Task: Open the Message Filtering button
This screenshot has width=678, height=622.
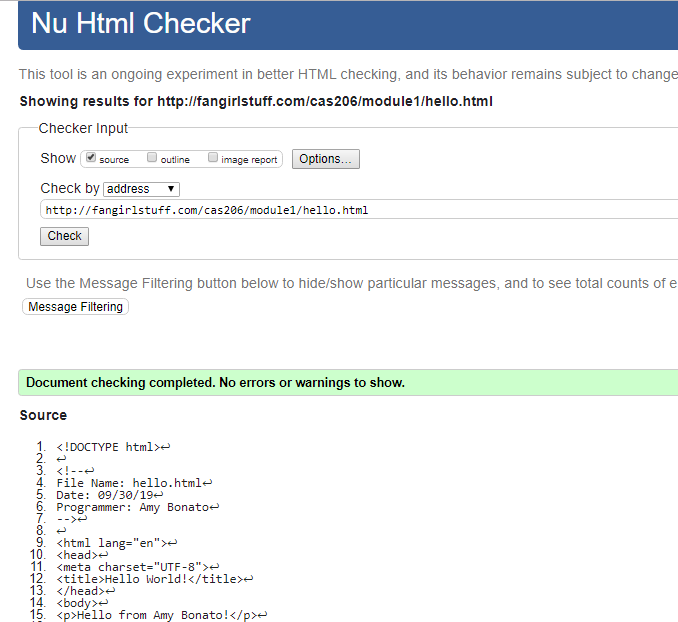Action: click(x=75, y=307)
